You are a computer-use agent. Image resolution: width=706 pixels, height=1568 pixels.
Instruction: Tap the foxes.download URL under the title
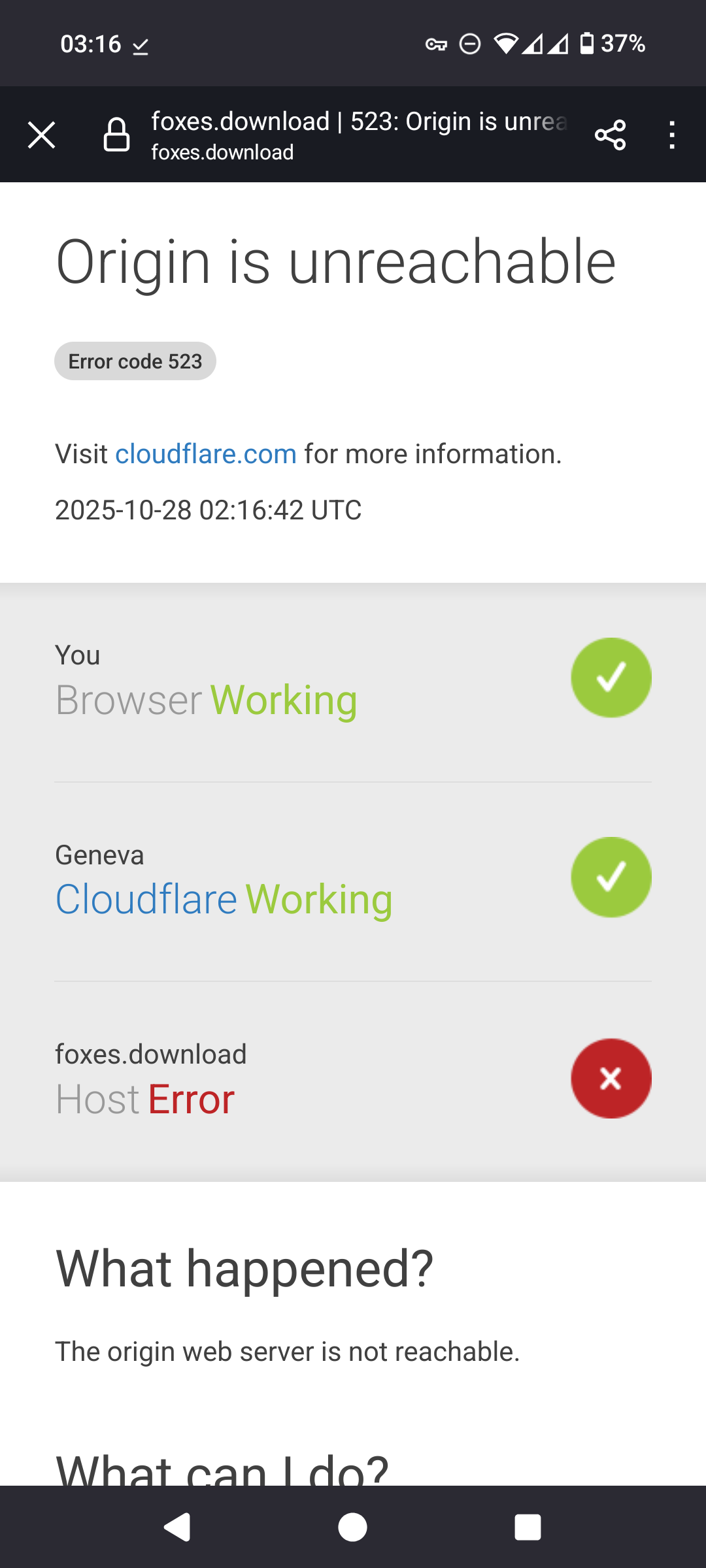[222, 153]
